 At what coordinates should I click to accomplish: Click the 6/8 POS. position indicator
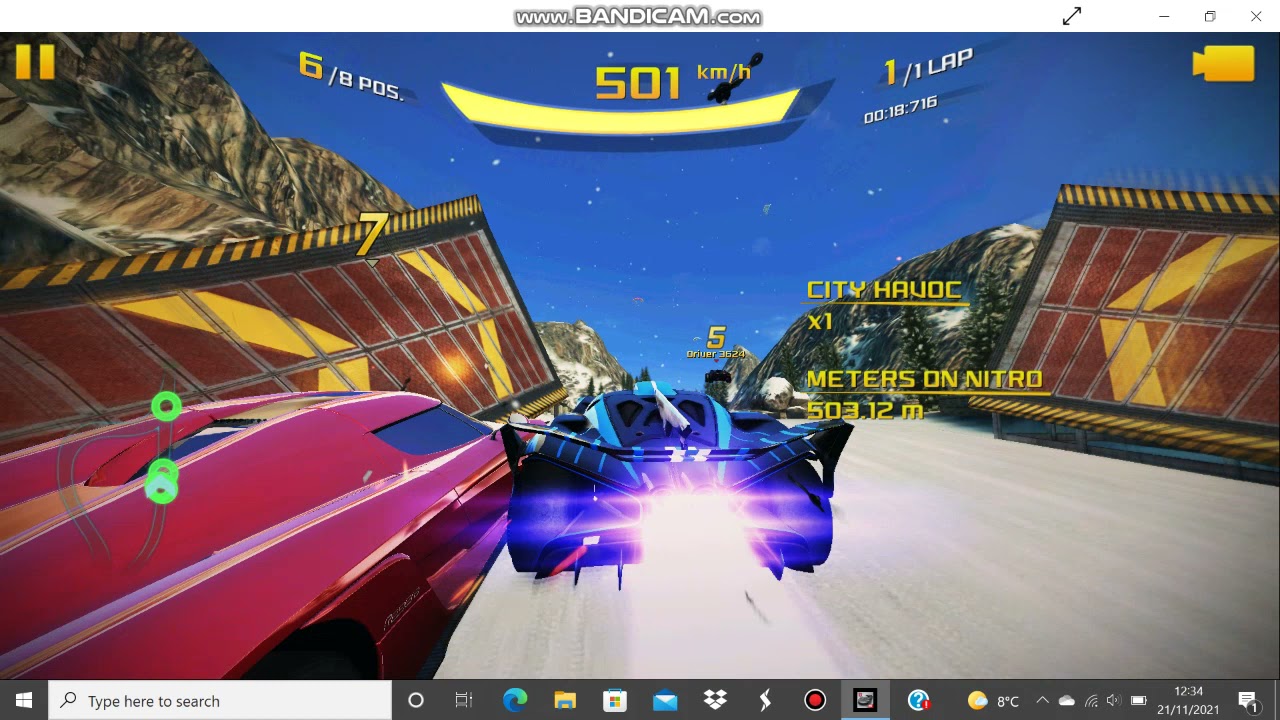[x=351, y=76]
